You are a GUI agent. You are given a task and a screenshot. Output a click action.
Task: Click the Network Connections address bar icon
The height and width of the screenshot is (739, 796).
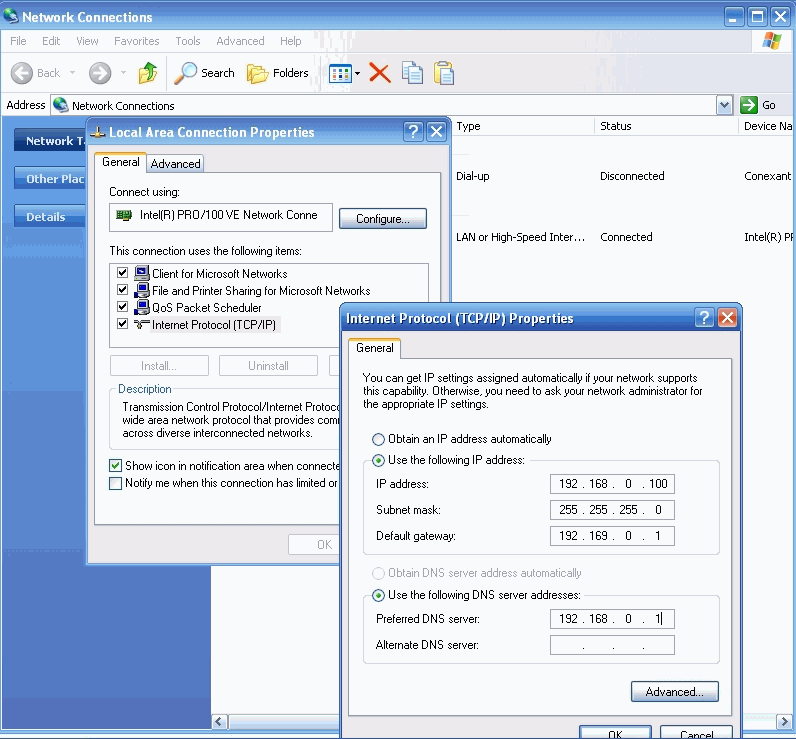[x=60, y=105]
